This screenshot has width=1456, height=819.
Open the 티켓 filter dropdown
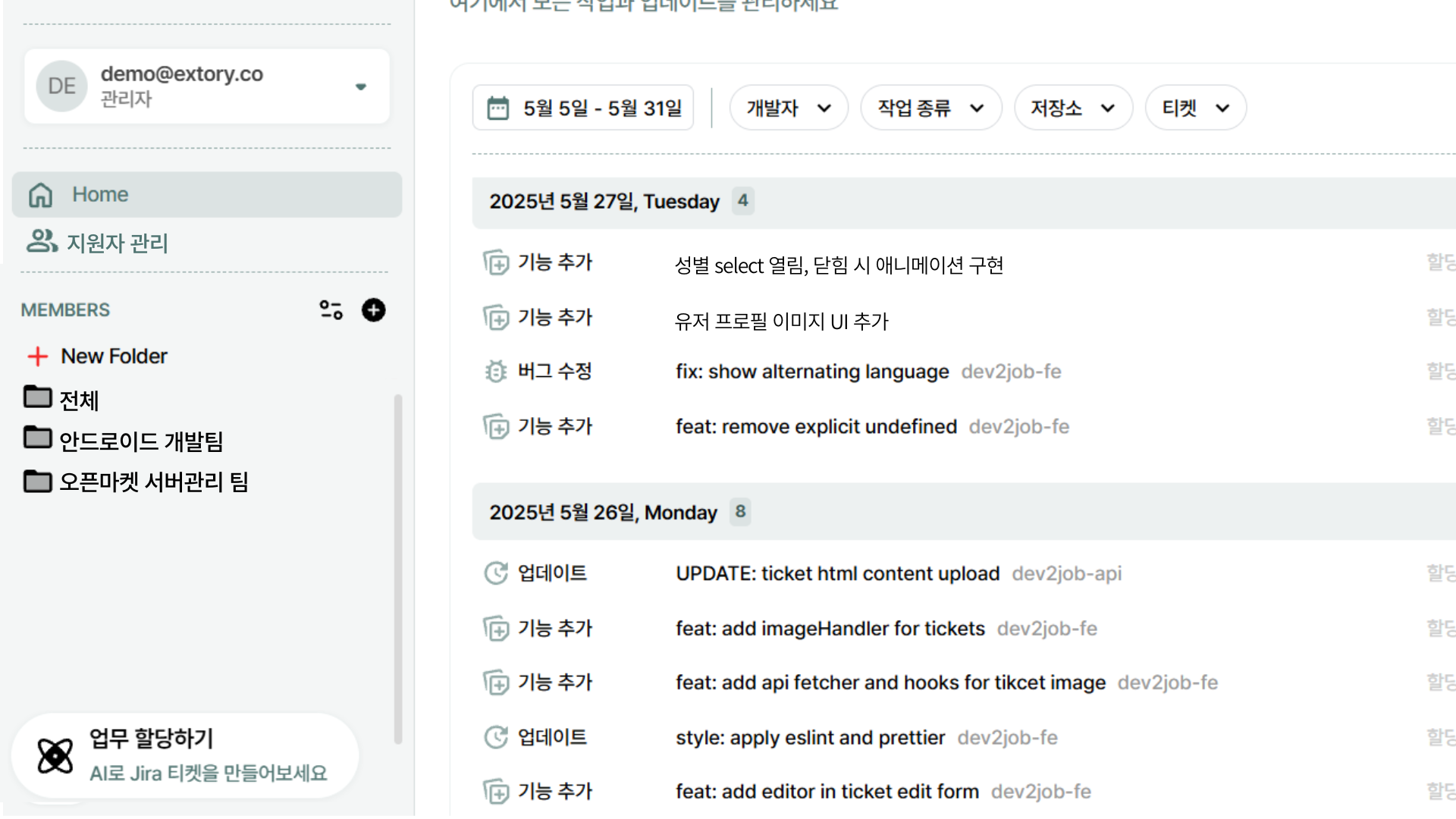[1194, 108]
